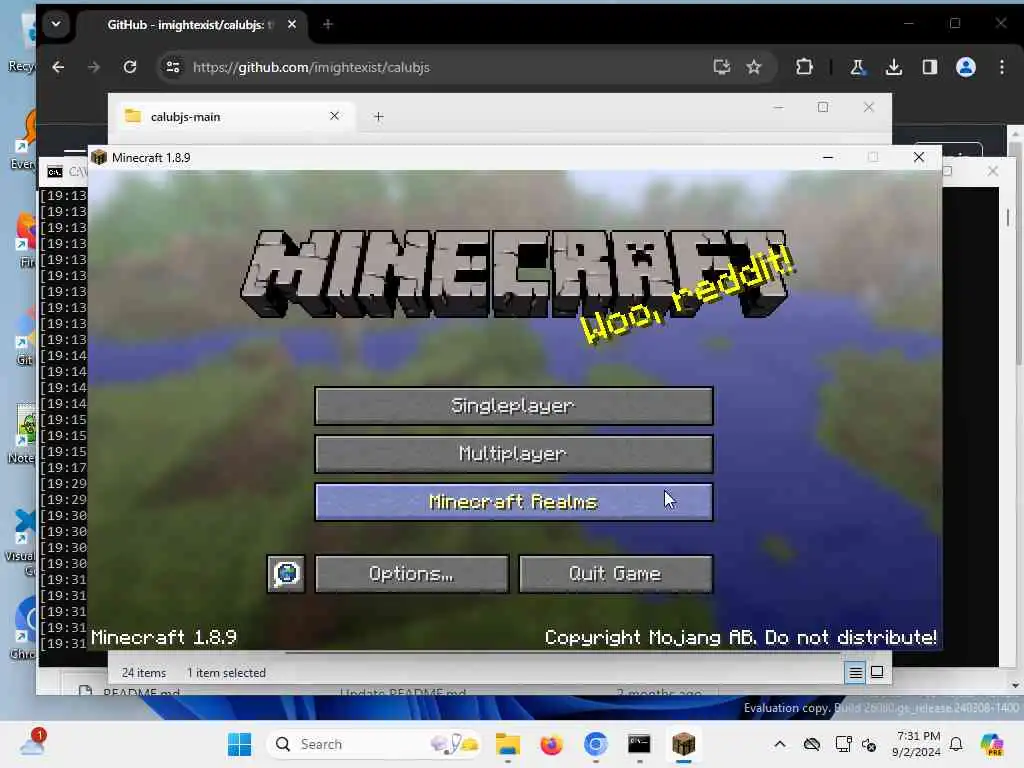Click the taskbar Search box

(x=374, y=744)
